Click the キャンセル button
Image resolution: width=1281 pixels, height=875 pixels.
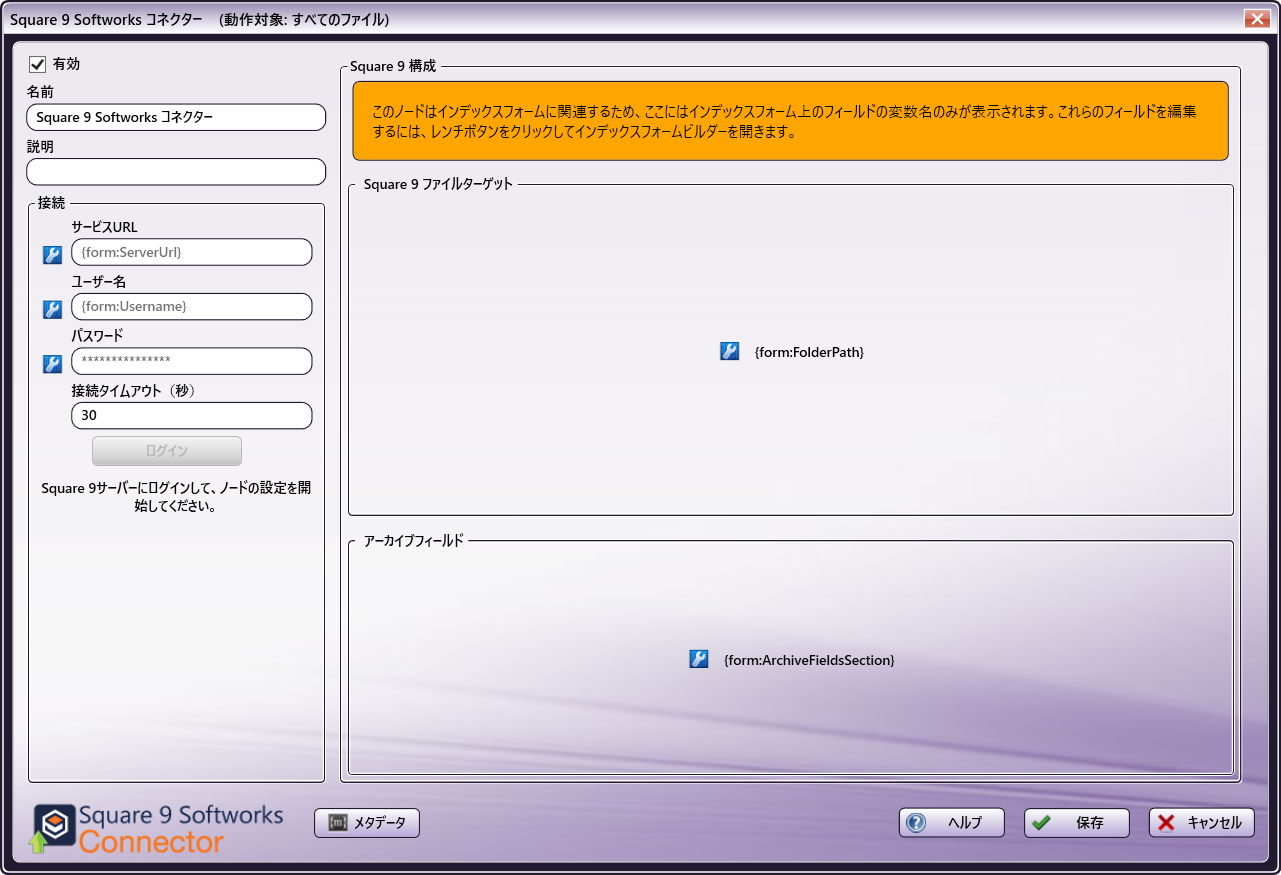pos(1202,823)
